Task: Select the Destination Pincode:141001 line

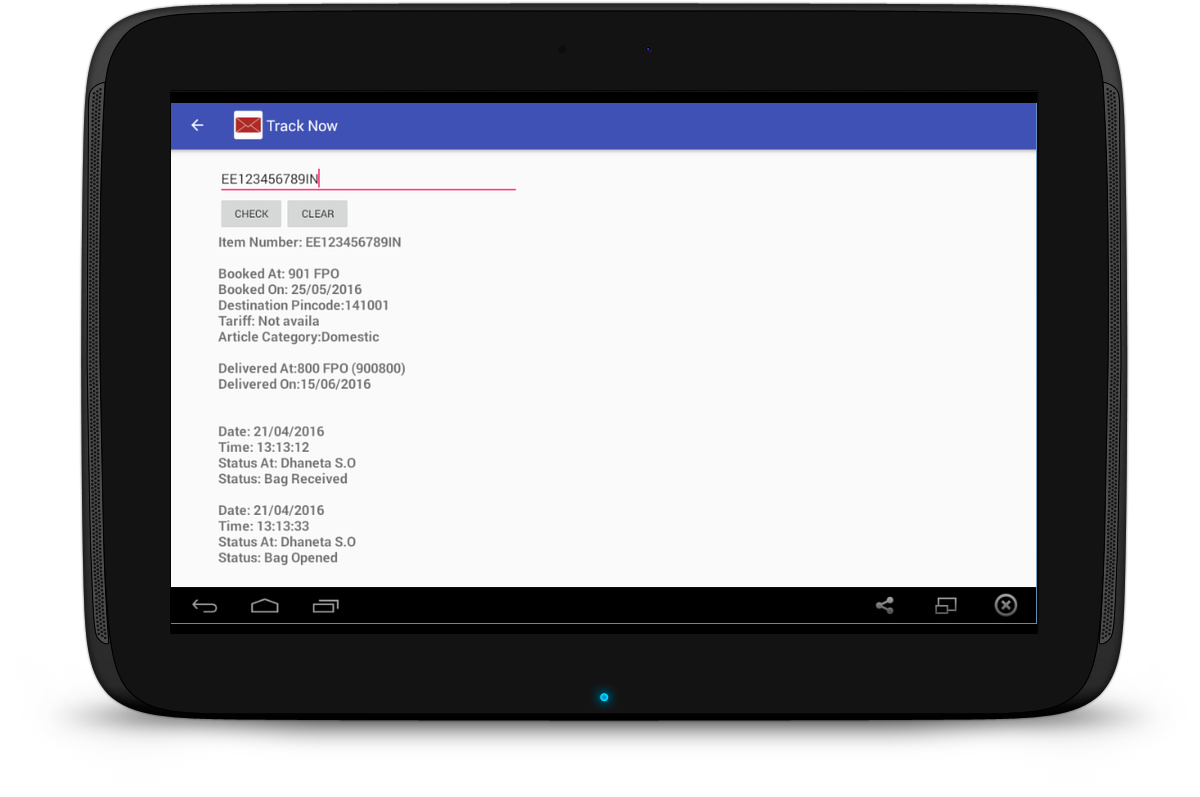Action: click(304, 306)
